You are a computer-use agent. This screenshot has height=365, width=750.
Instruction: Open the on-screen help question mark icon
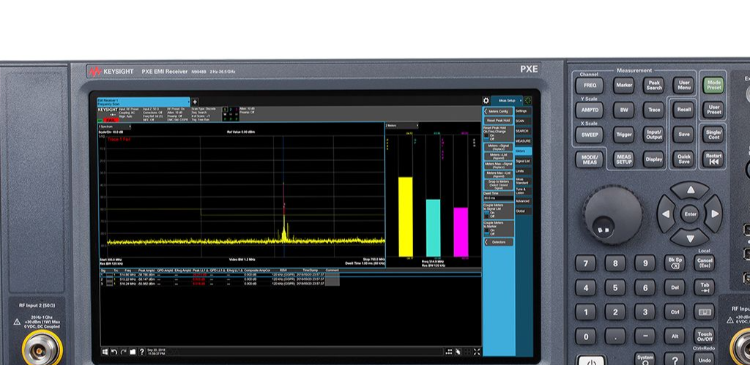tap(142, 352)
